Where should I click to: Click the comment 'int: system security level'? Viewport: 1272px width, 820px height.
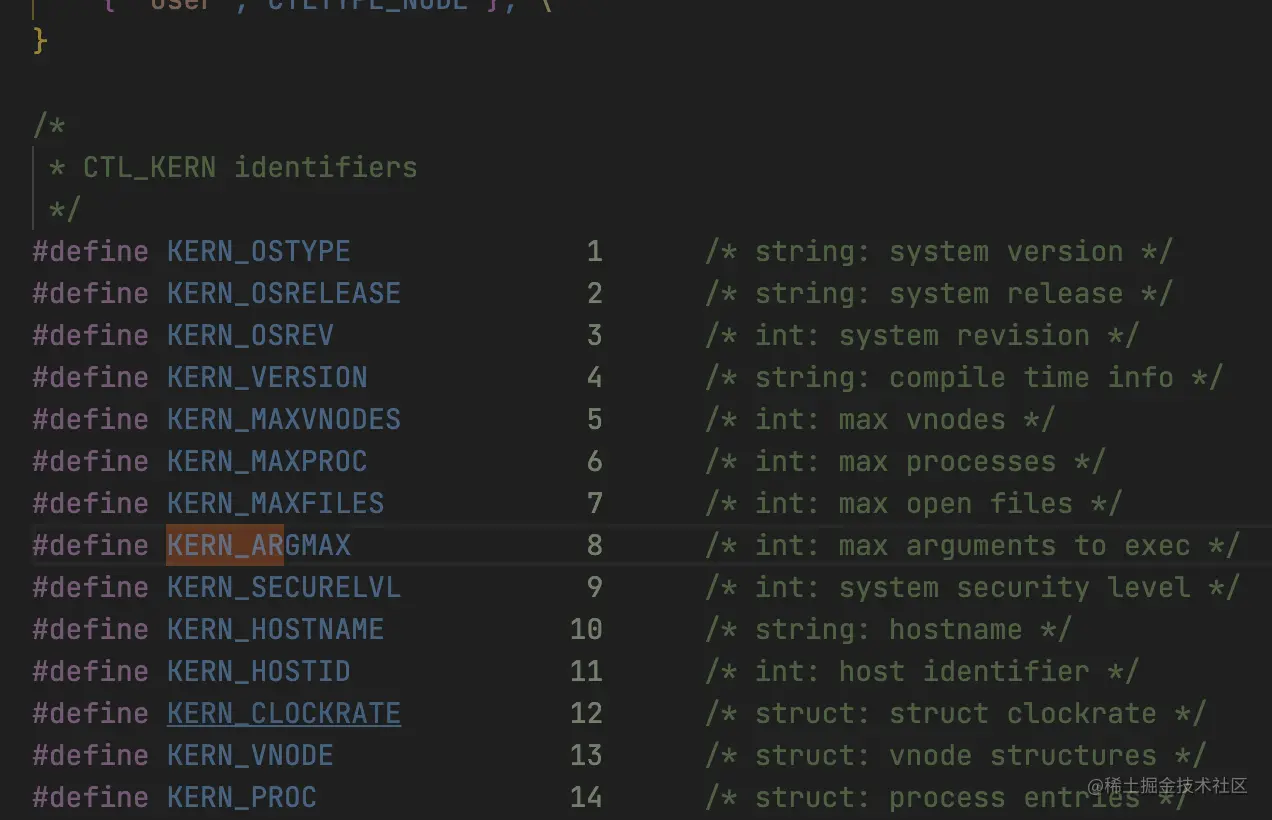972,587
